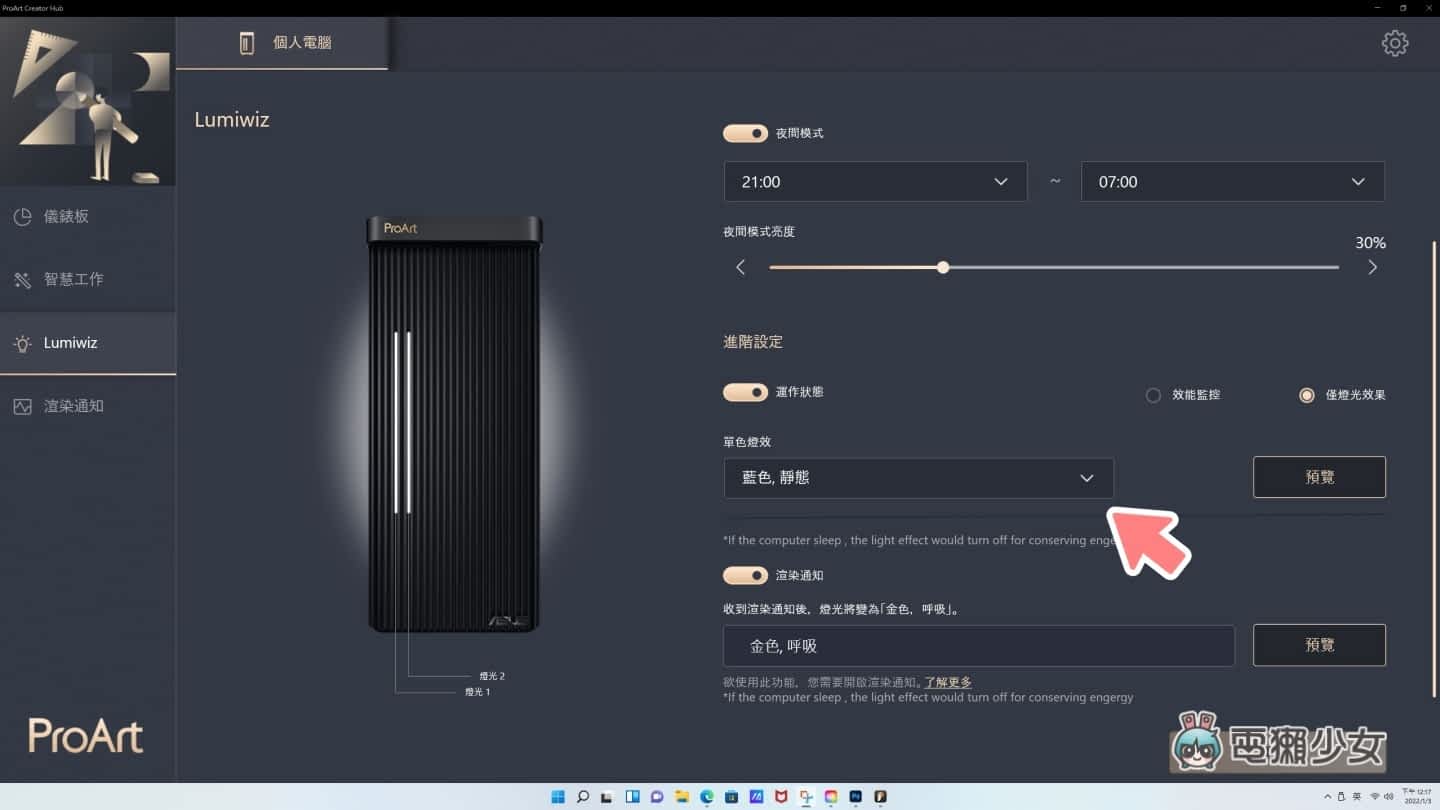Decrease brightness with the left arrow
This screenshot has width=1440, height=810.
pyautogui.click(x=741, y=267)
